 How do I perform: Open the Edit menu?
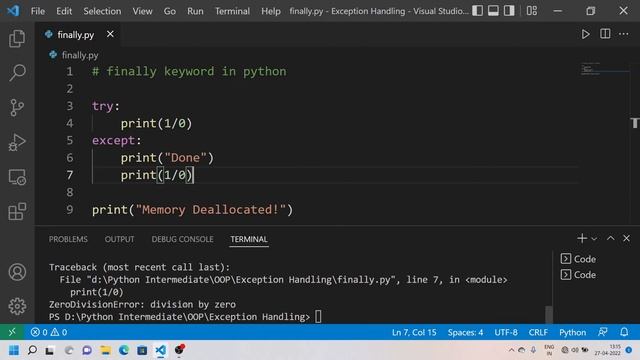(x=64, y=11)
